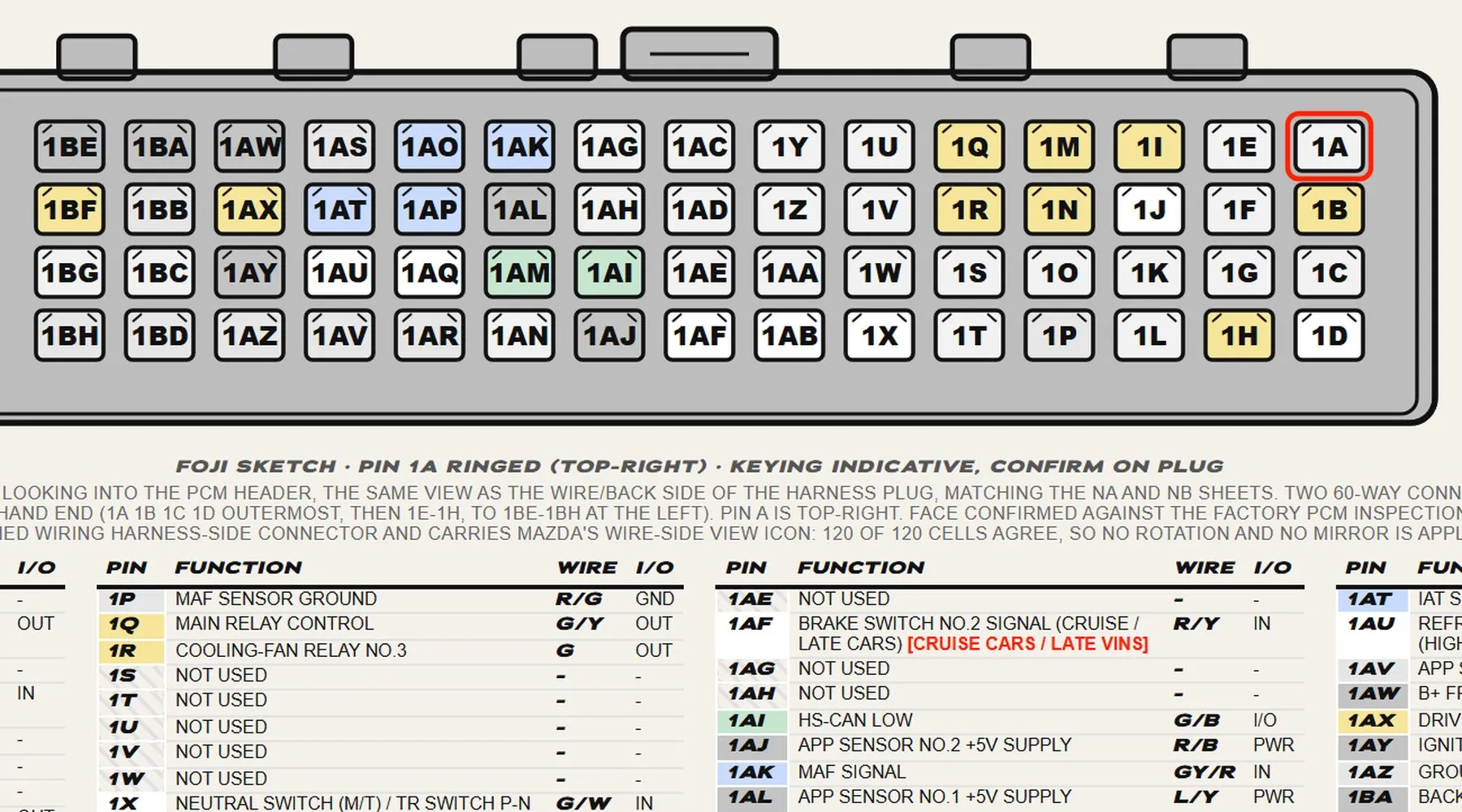This screenshot has width=1462, height=812.
Task: Click the 1AL pin cell in the diagram
Action: pyautogui.click(x=520, y=209)
